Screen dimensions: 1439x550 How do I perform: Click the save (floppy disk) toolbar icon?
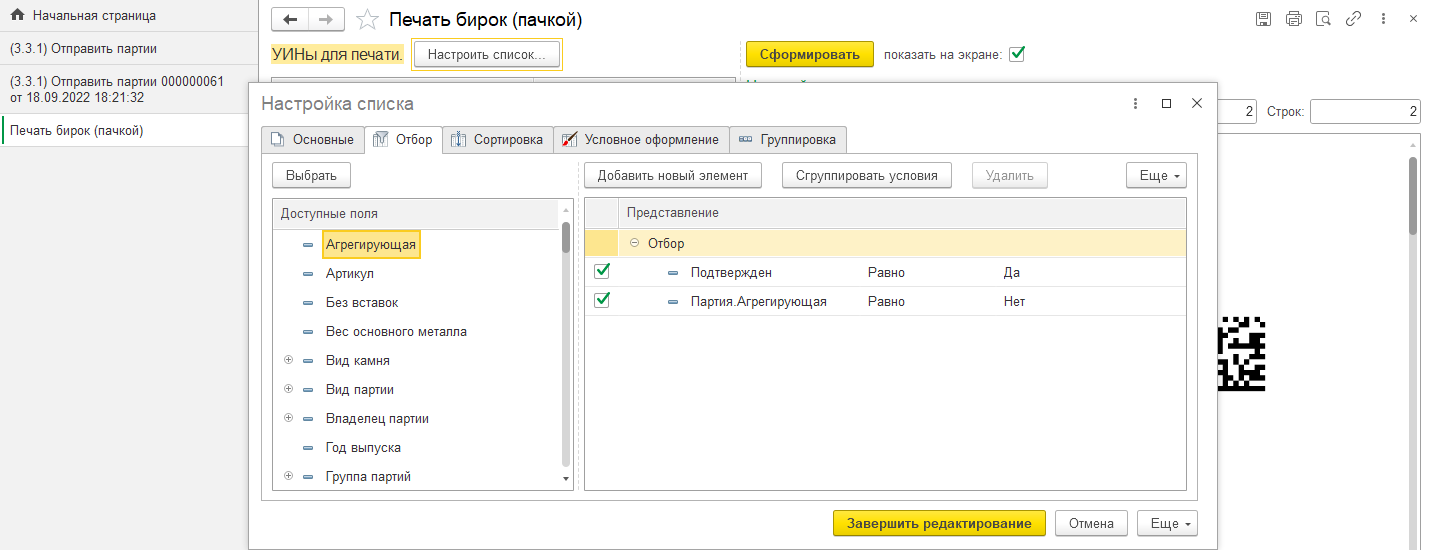[1264, 19]
